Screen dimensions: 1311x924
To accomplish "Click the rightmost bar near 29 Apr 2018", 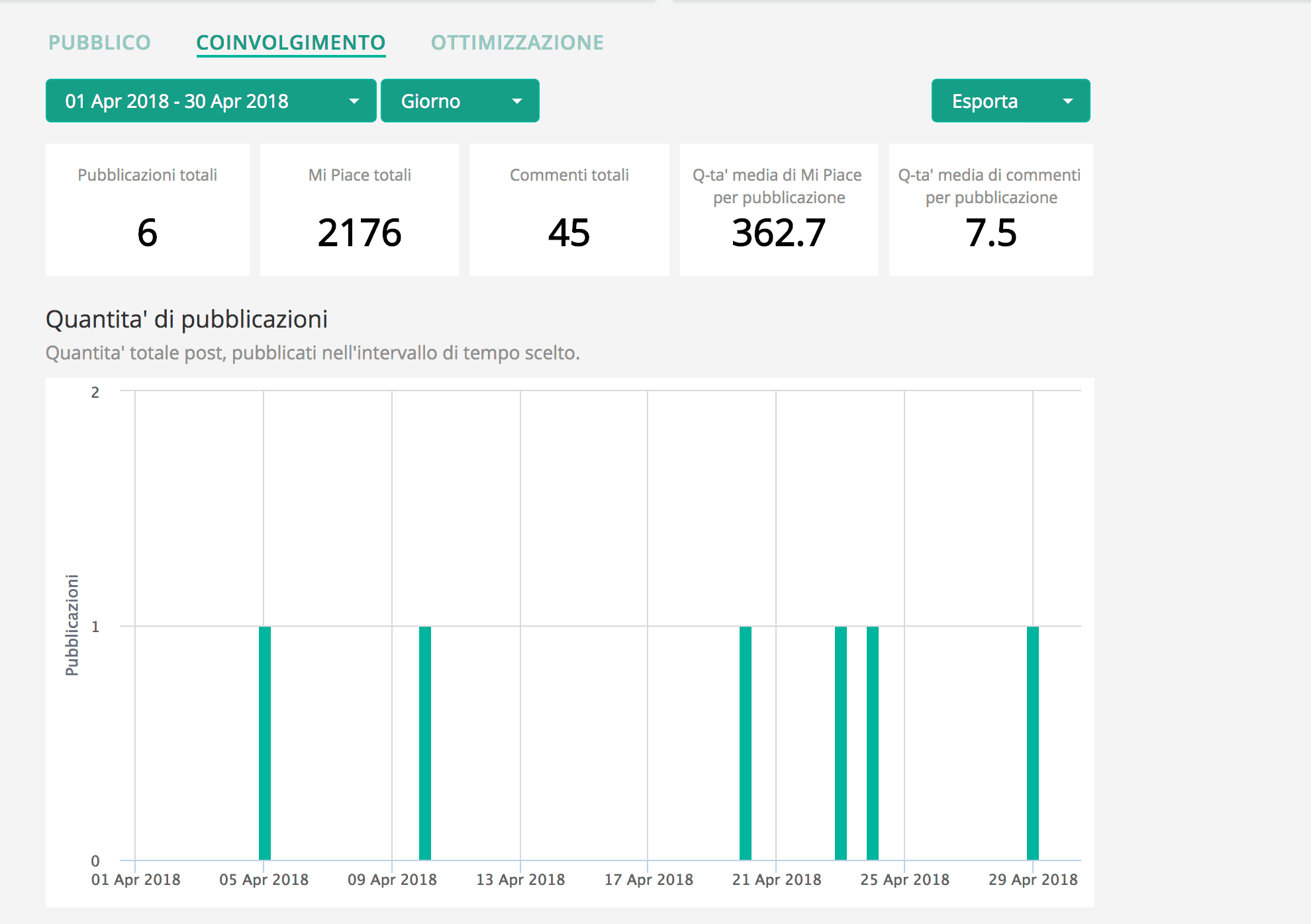I will pyautogui.click(x=1033, y=741).
